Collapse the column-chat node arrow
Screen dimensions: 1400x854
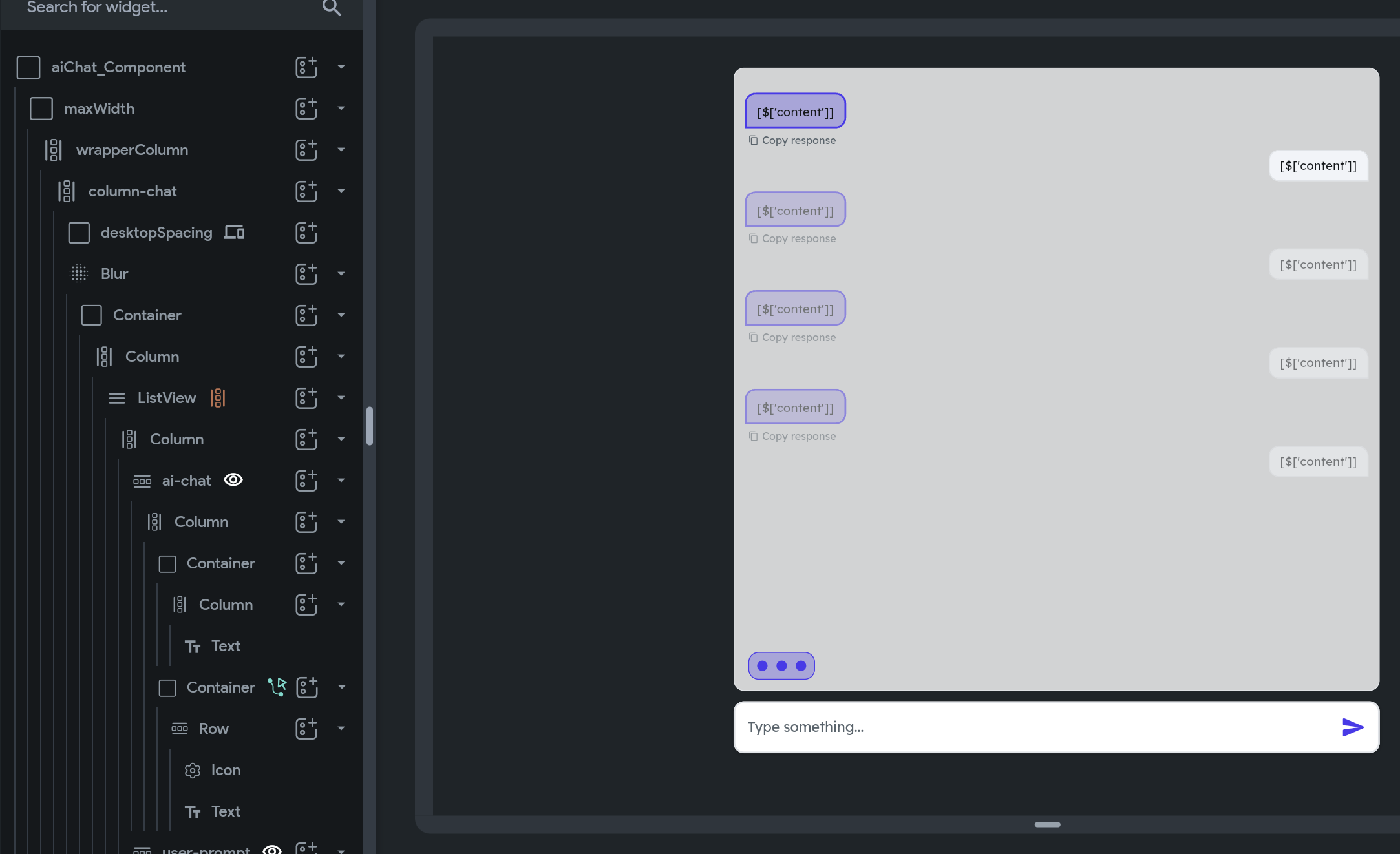click(x=341, y=191)
